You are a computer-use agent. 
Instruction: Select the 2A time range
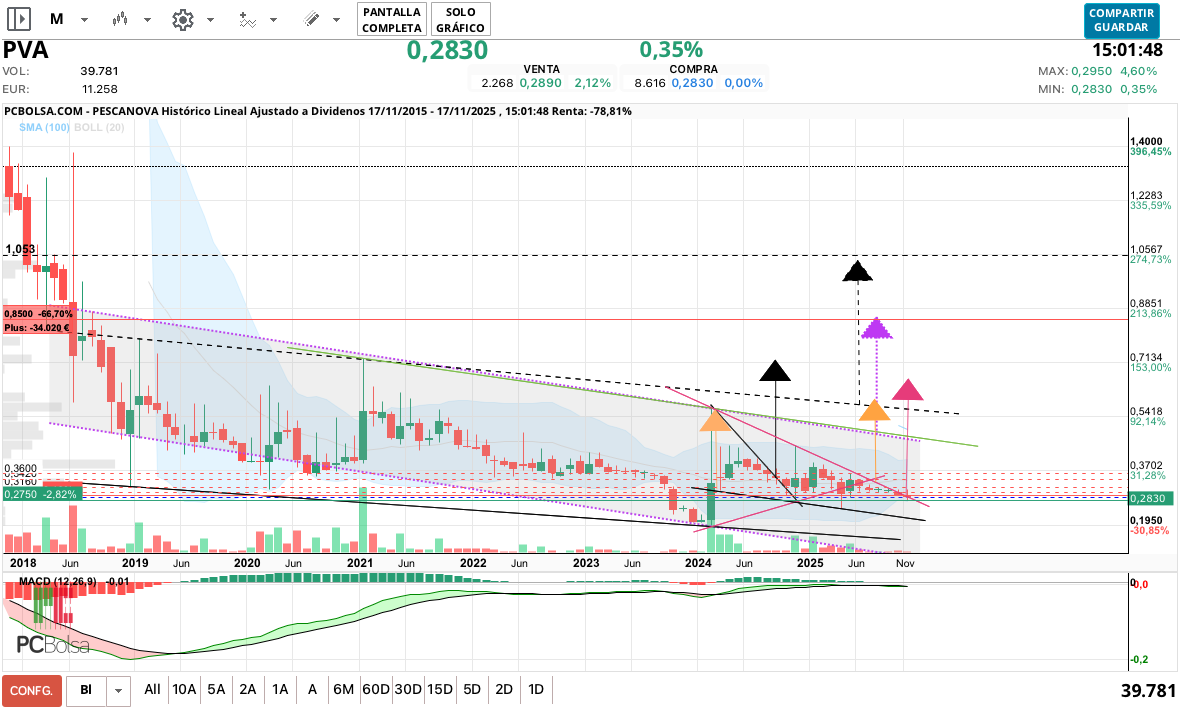pos(248,690)
